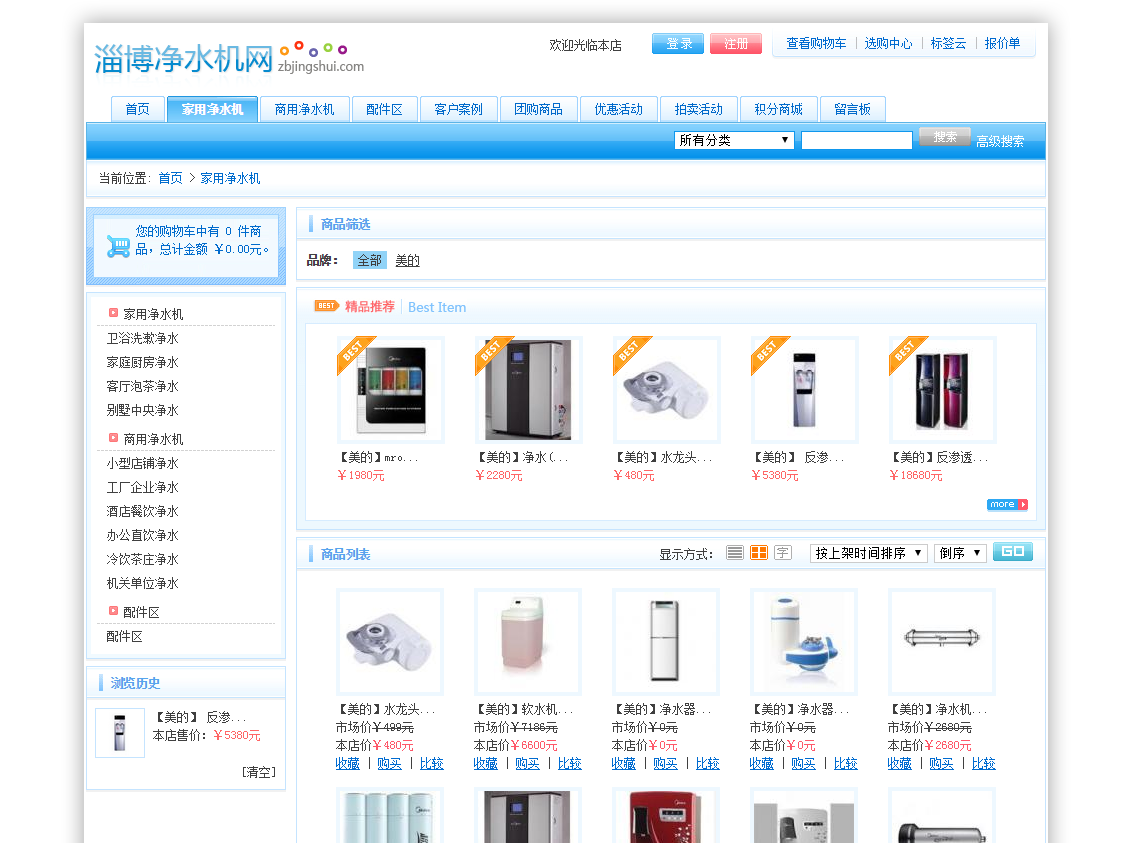
Task: Click 收藏 under the 水龙头 product
Action: coord(348,764)
